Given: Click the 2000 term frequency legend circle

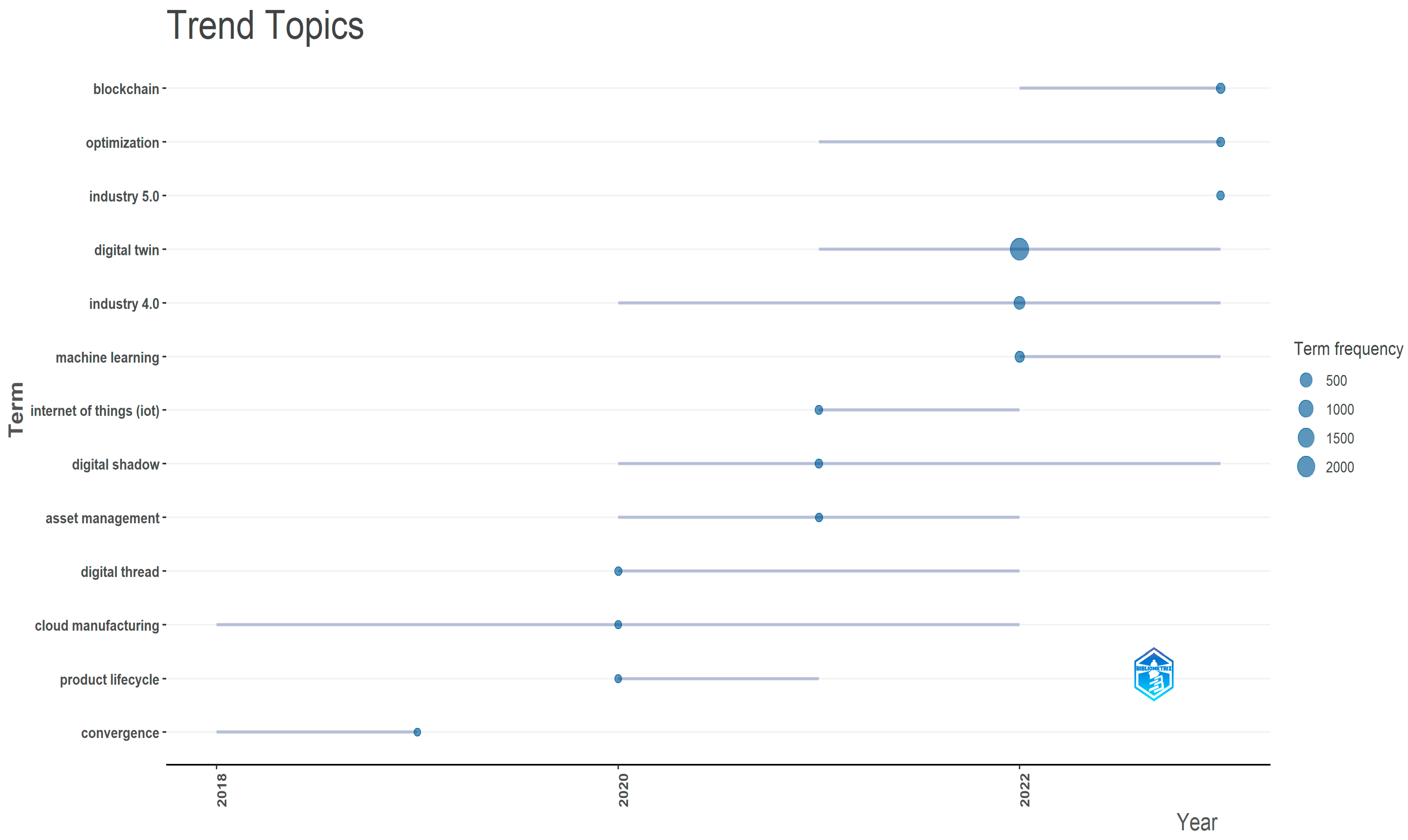Looking at the screenshot, I should point(1306,467).
